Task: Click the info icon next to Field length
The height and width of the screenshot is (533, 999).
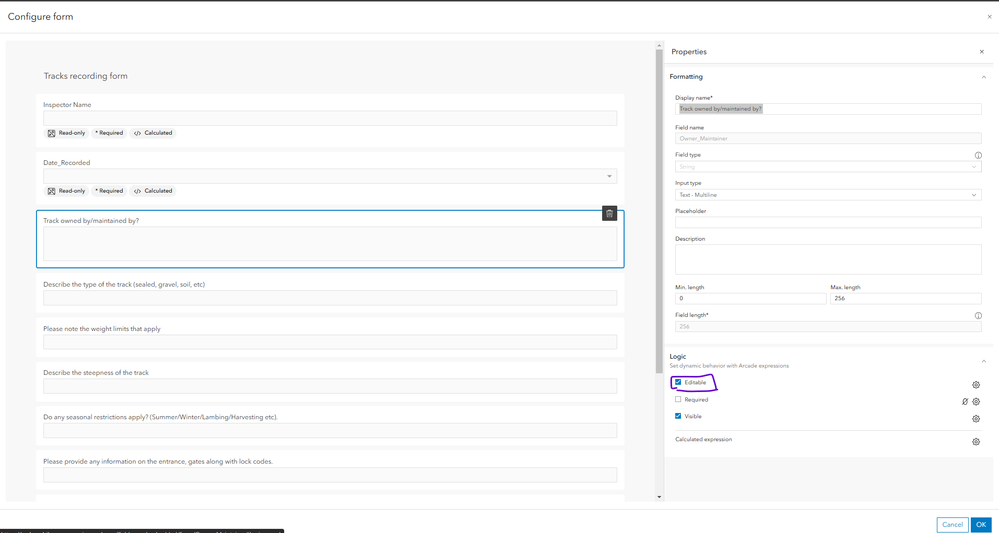Action: coord(978,315)
